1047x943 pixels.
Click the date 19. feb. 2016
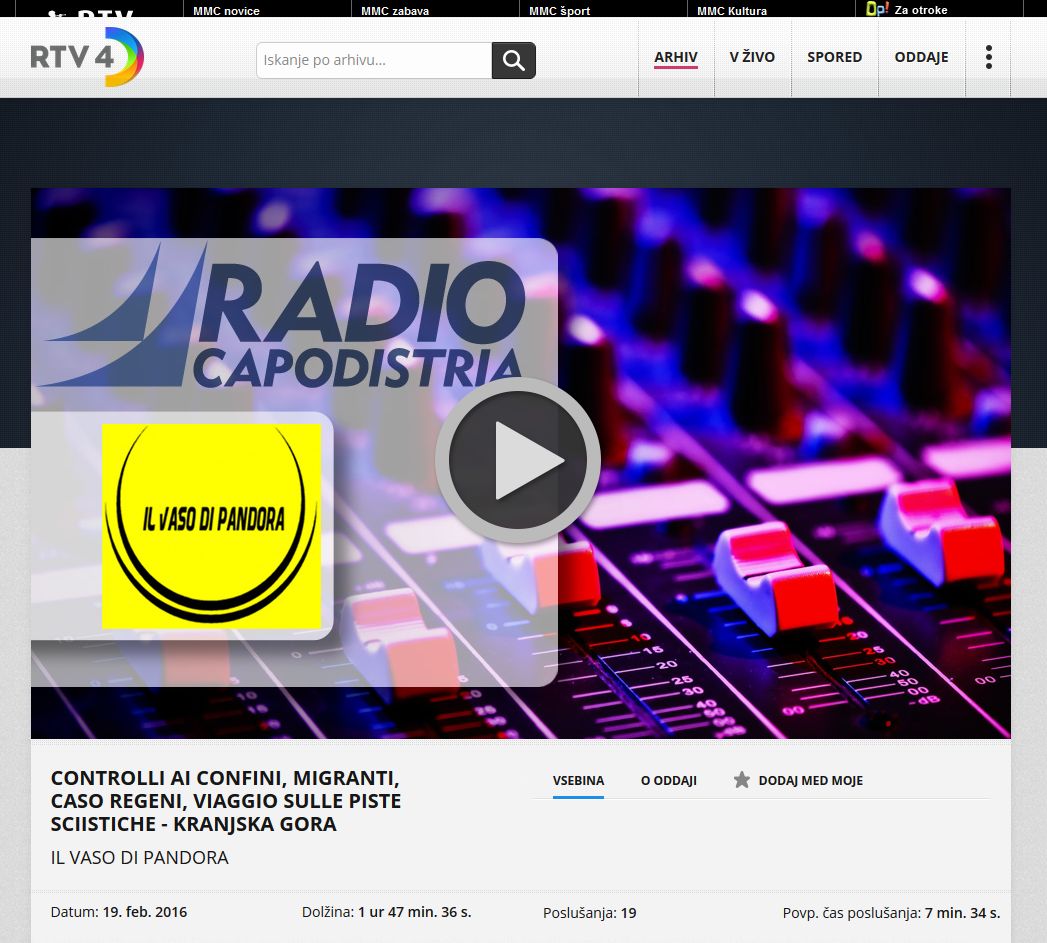pyautogui.click(x=144, y=912)
